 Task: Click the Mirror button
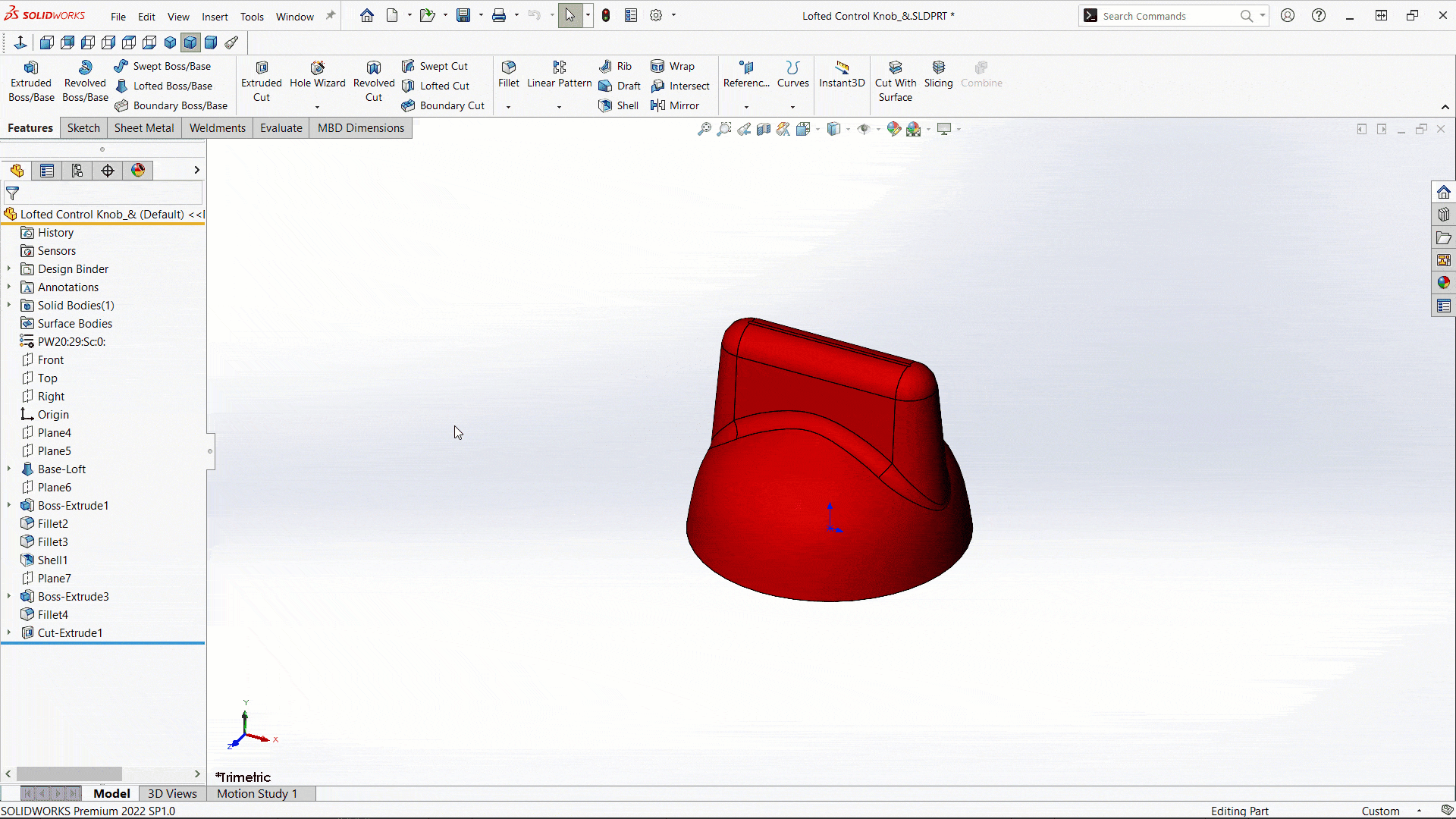675,105
